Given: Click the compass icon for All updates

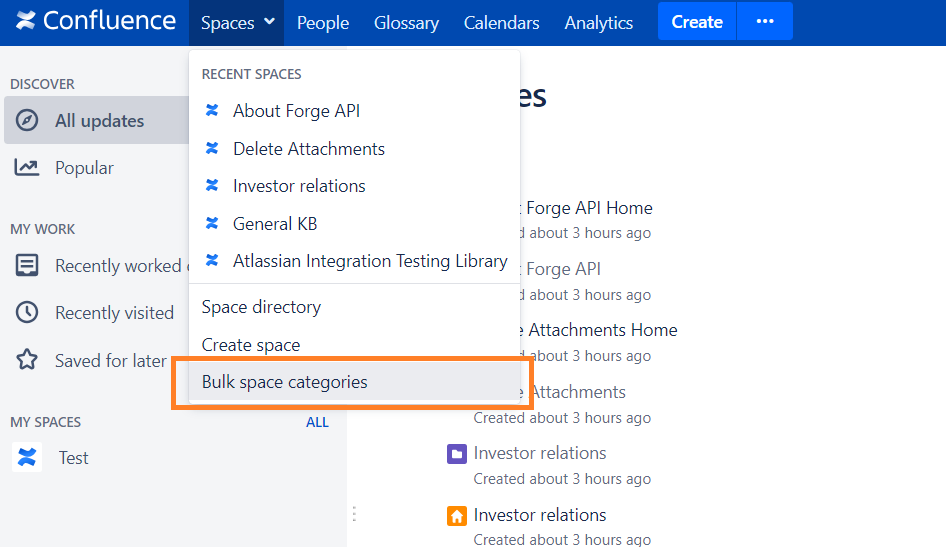Looking at the screenshot, I should 27,120.
